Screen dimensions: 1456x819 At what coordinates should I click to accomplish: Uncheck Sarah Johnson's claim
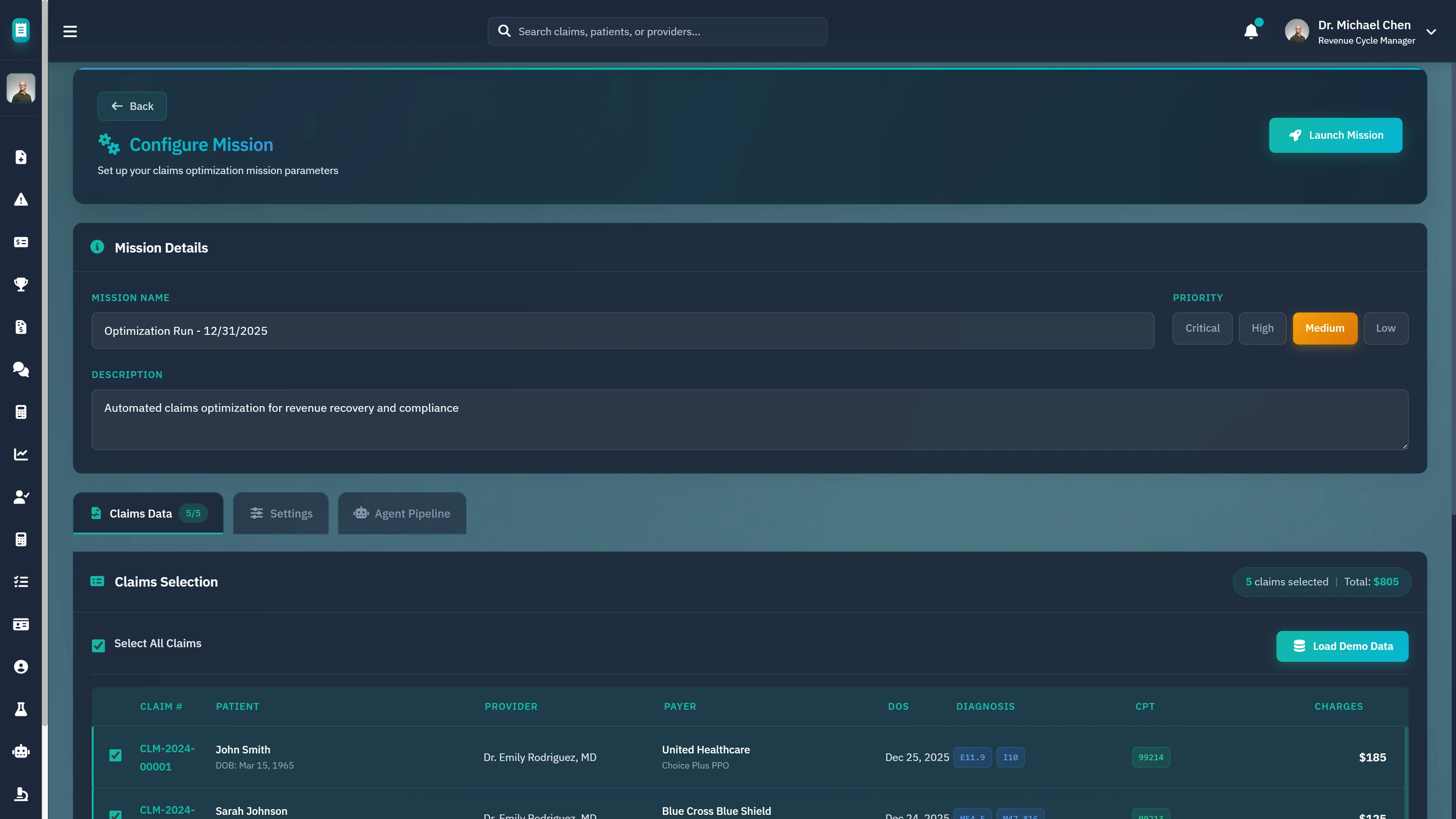point(115,814)
